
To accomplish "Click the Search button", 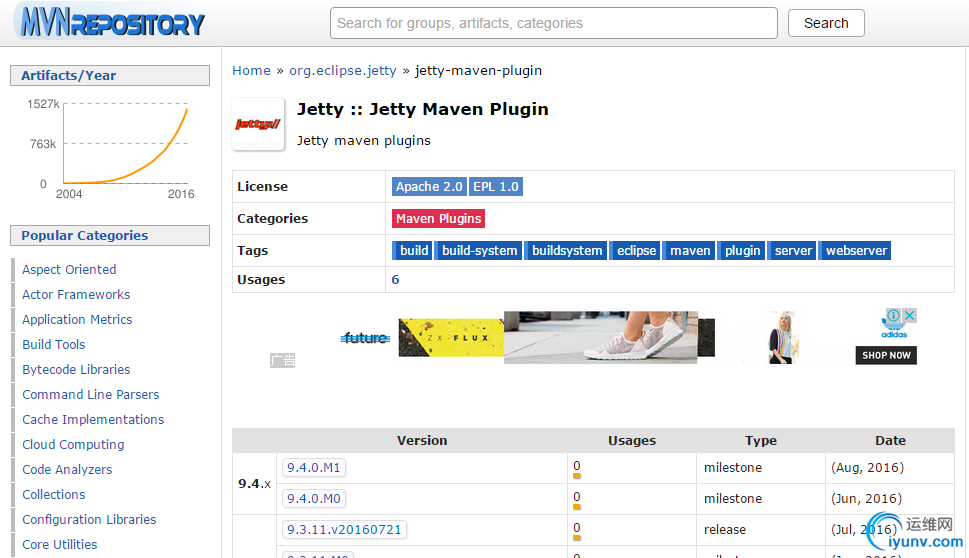I will 826,23.
